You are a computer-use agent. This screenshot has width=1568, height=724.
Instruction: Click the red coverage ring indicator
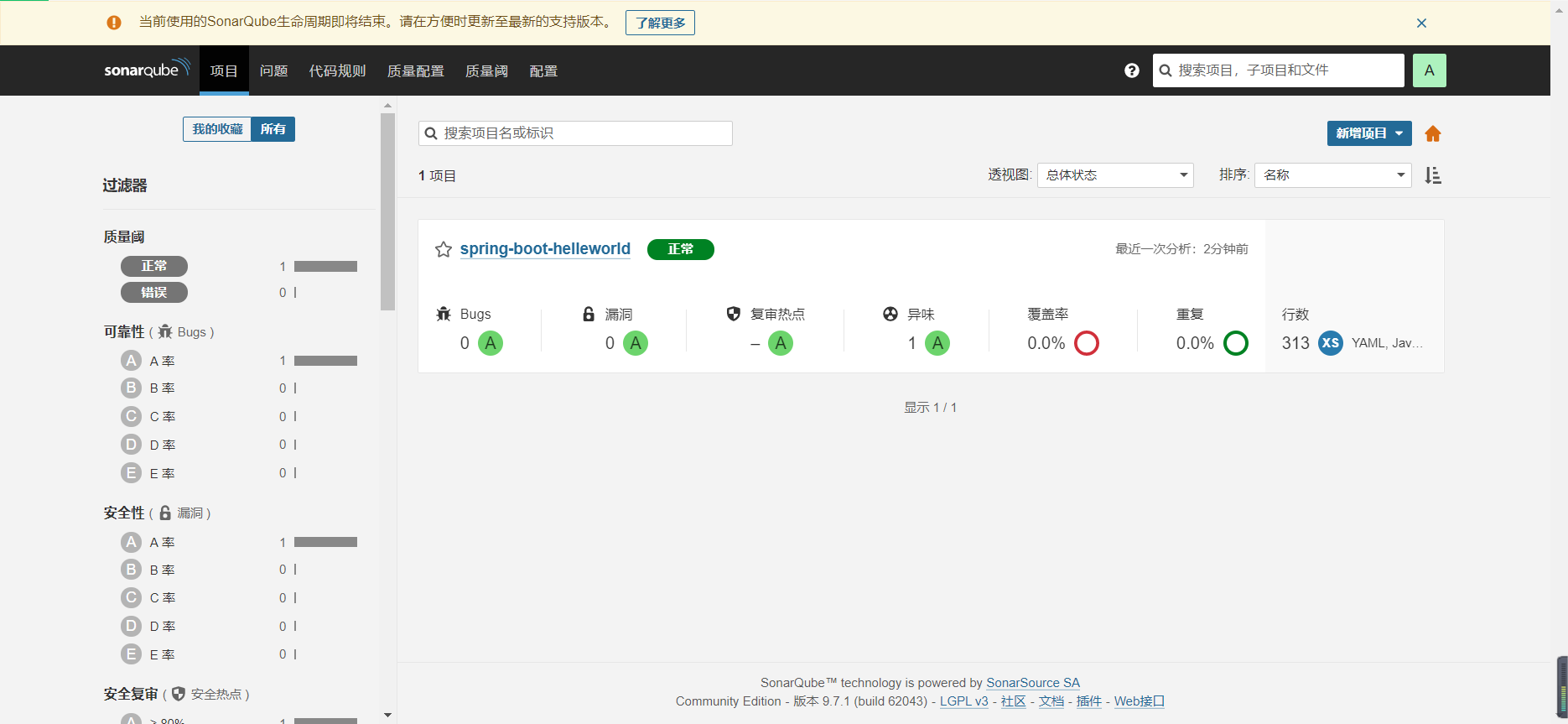[x=1087, y=343]
